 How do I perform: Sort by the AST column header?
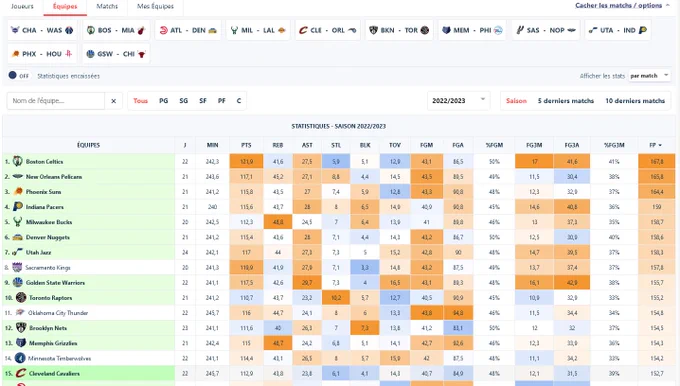point(307,145)
